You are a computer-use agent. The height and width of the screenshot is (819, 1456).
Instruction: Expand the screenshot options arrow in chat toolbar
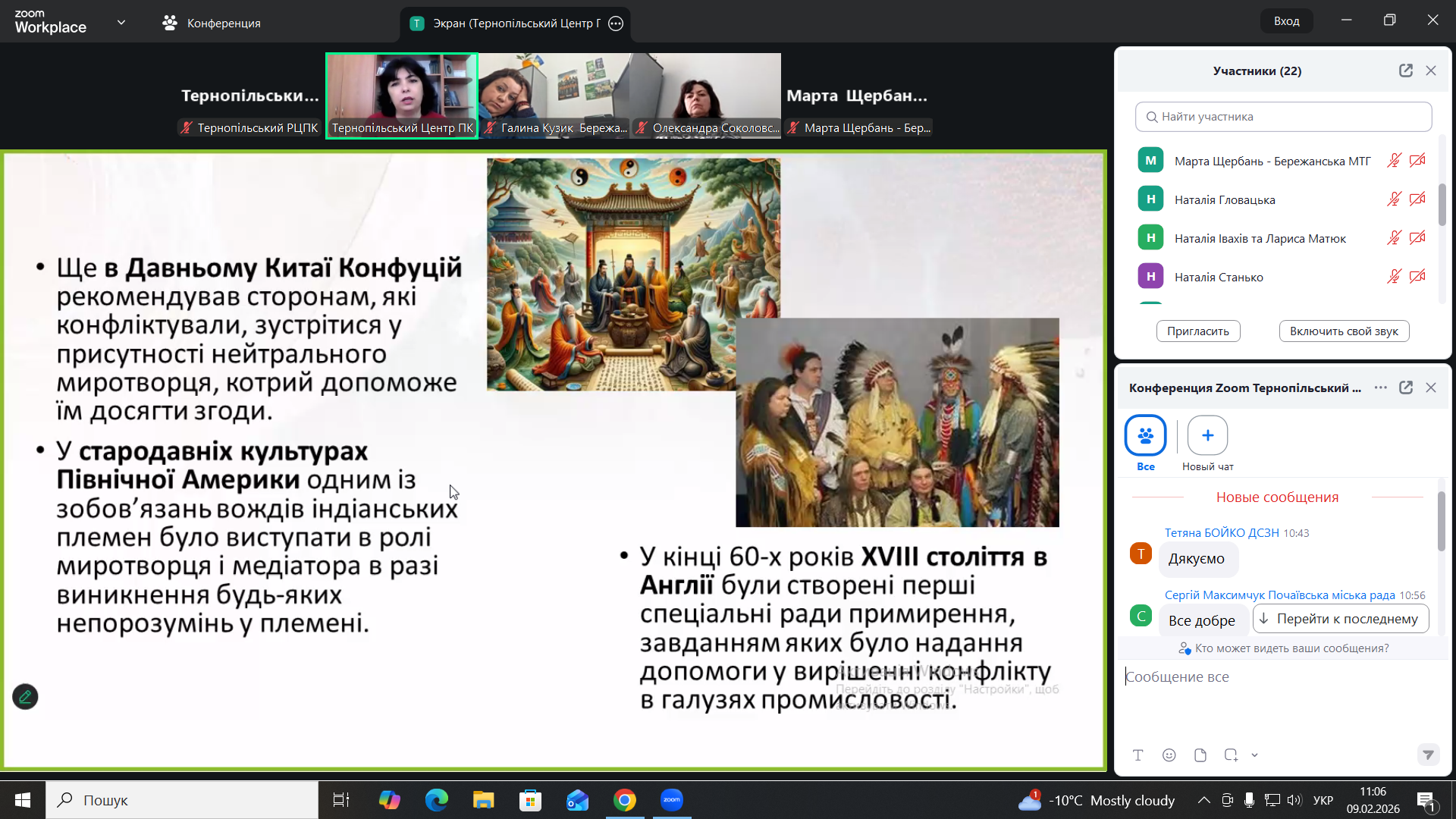[x=1254, y=755]
